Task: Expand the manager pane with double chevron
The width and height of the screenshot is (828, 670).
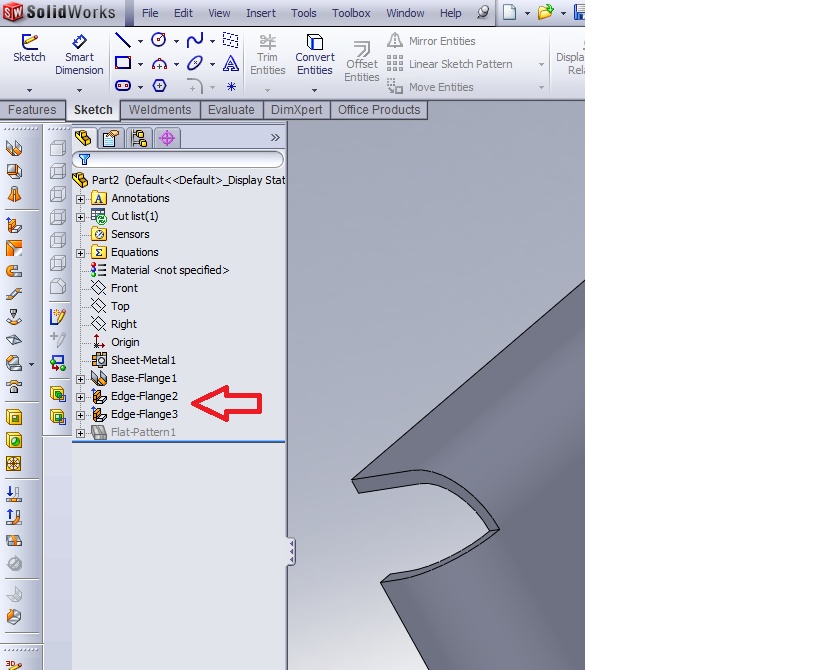Action: [275, 138]
